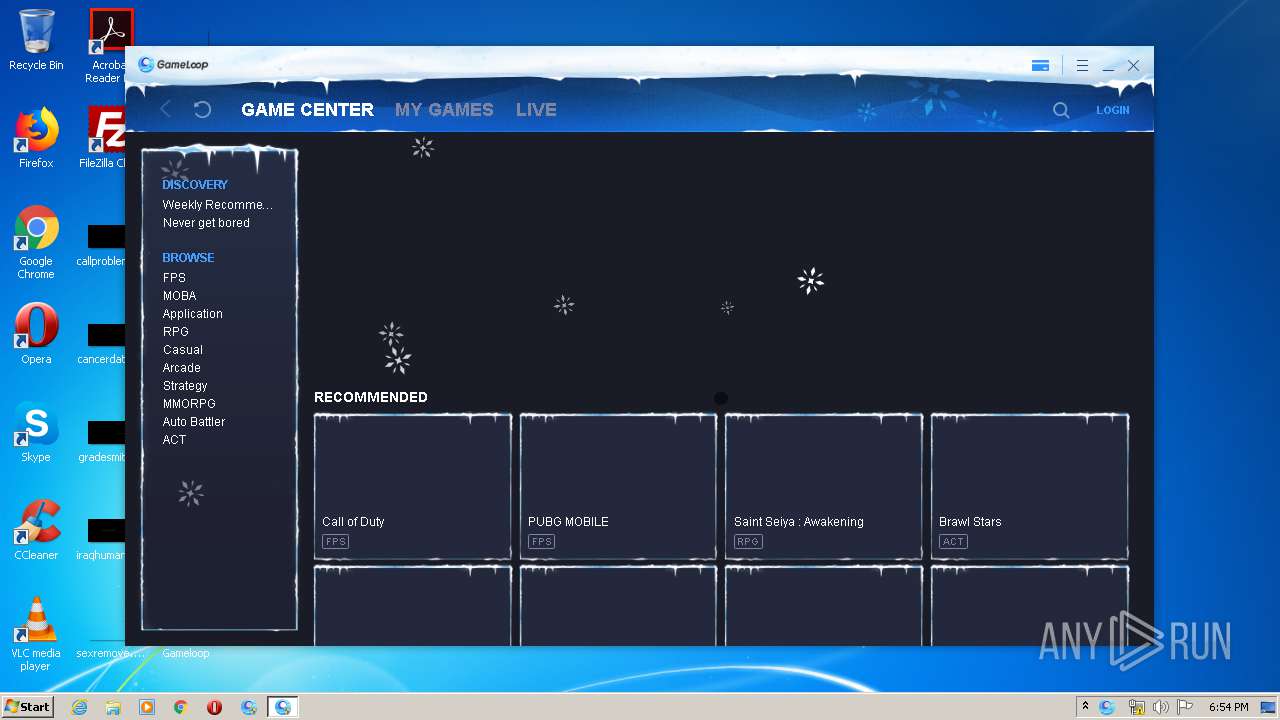Image resolution: width=1280 pixels, height=720 pixels.
Task: Open FileZilla Client desktop shortcut
Action: pyautogui.click(x=103, y=137)
